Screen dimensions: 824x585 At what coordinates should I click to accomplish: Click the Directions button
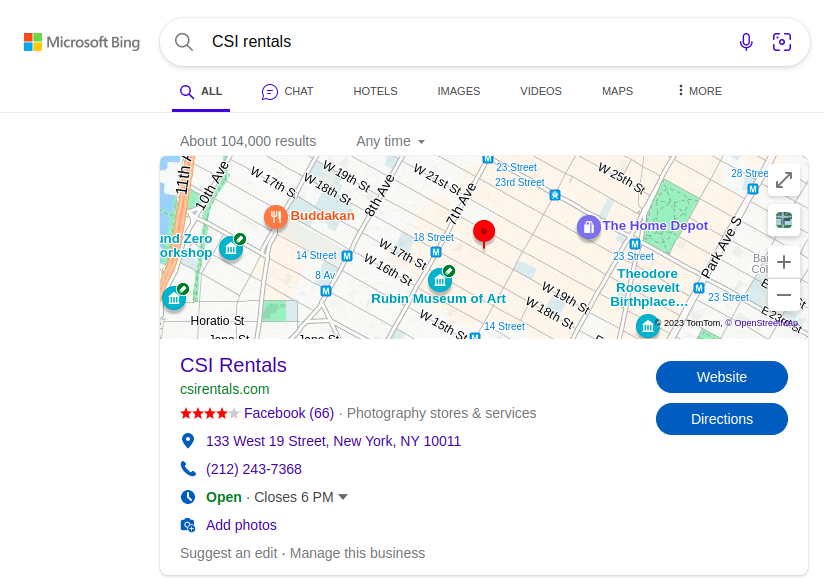click(722, 419)
